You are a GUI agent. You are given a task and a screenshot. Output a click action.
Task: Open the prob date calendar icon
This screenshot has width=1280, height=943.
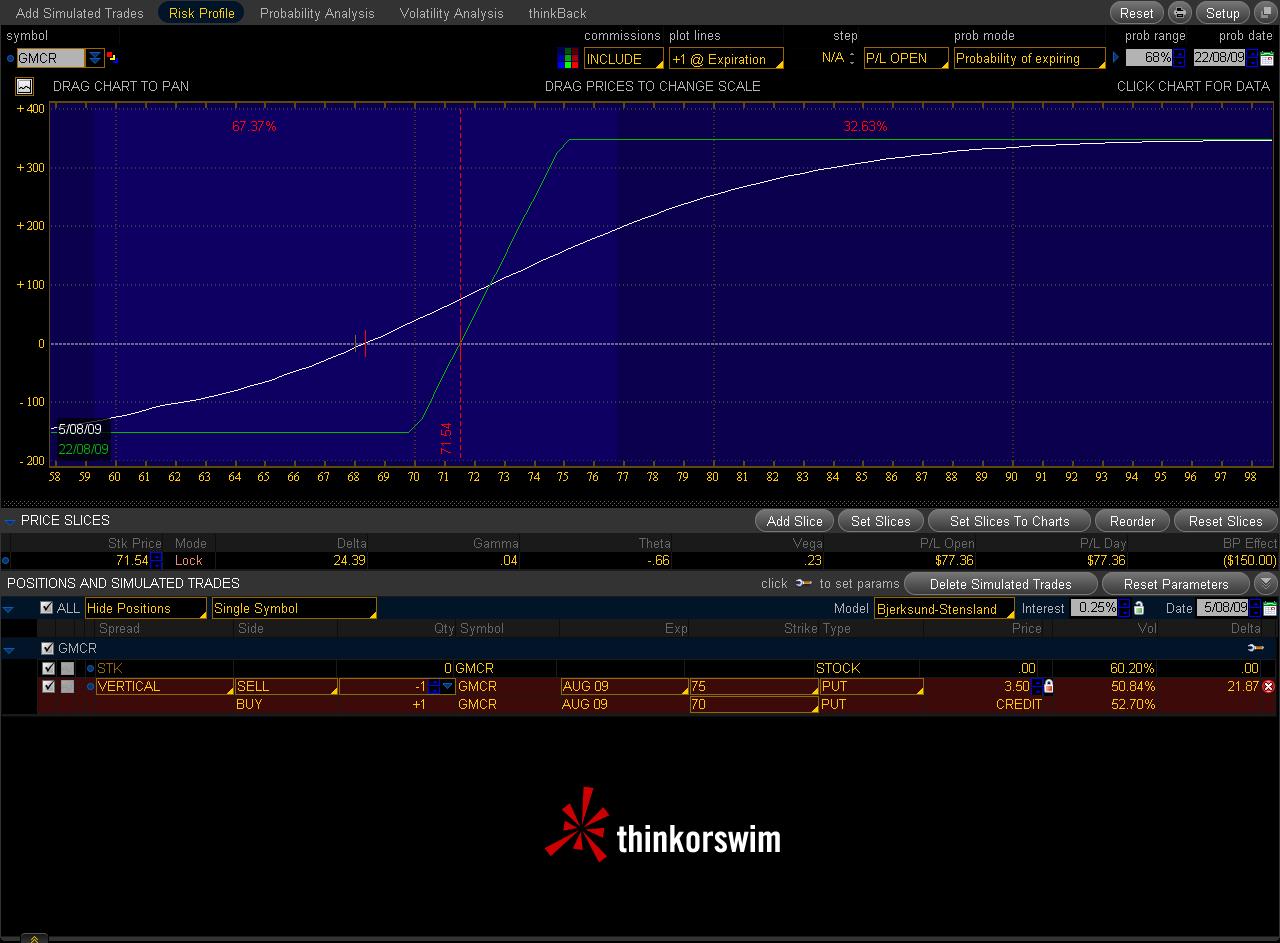coord(1267,58)
